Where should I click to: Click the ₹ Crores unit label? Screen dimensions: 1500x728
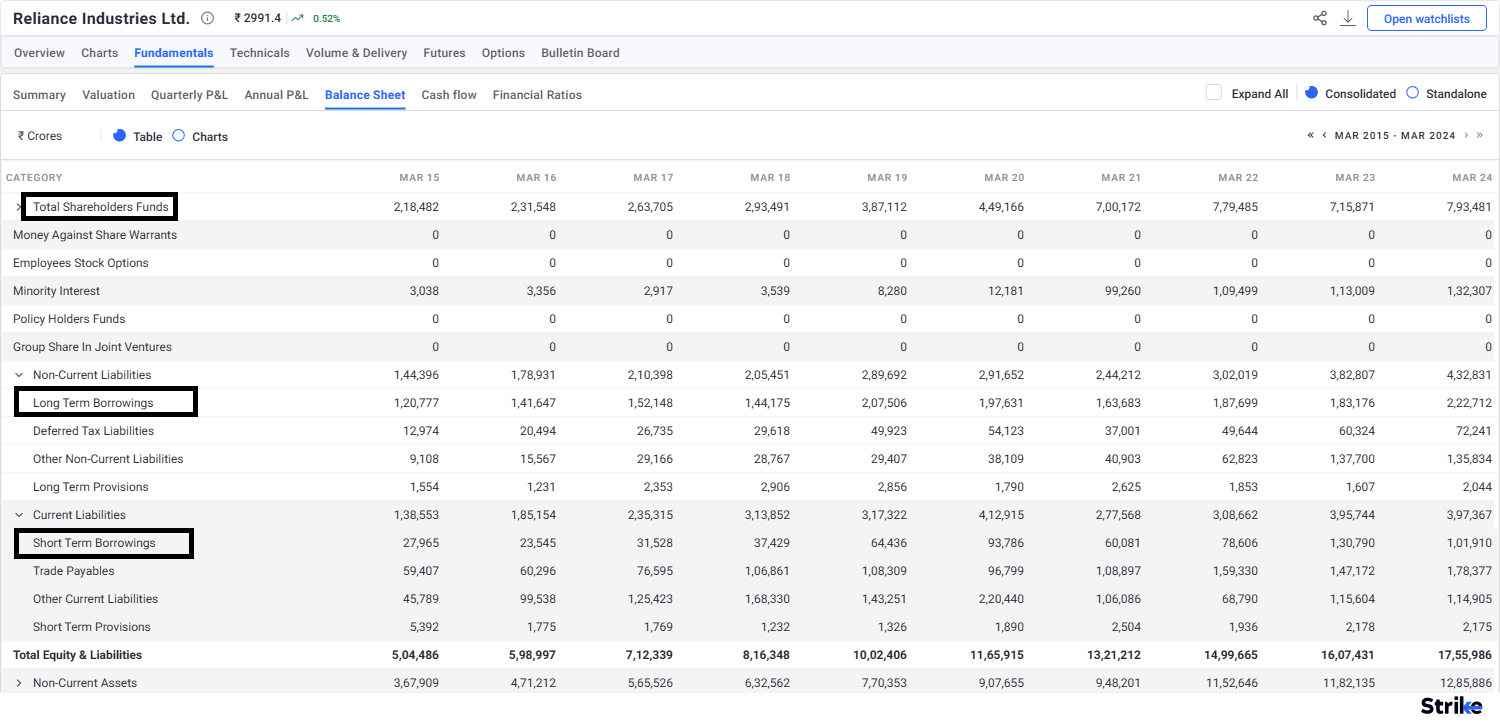tap(40, 136)
